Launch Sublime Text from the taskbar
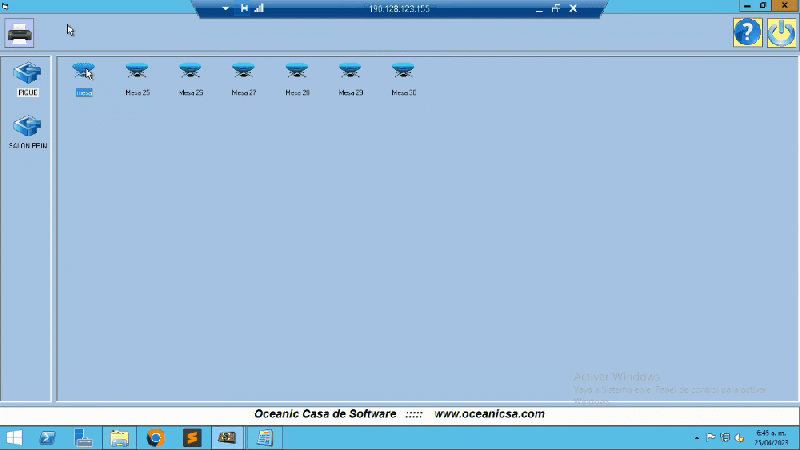Viewport: 800px width, 450px height. pos(192,437)
